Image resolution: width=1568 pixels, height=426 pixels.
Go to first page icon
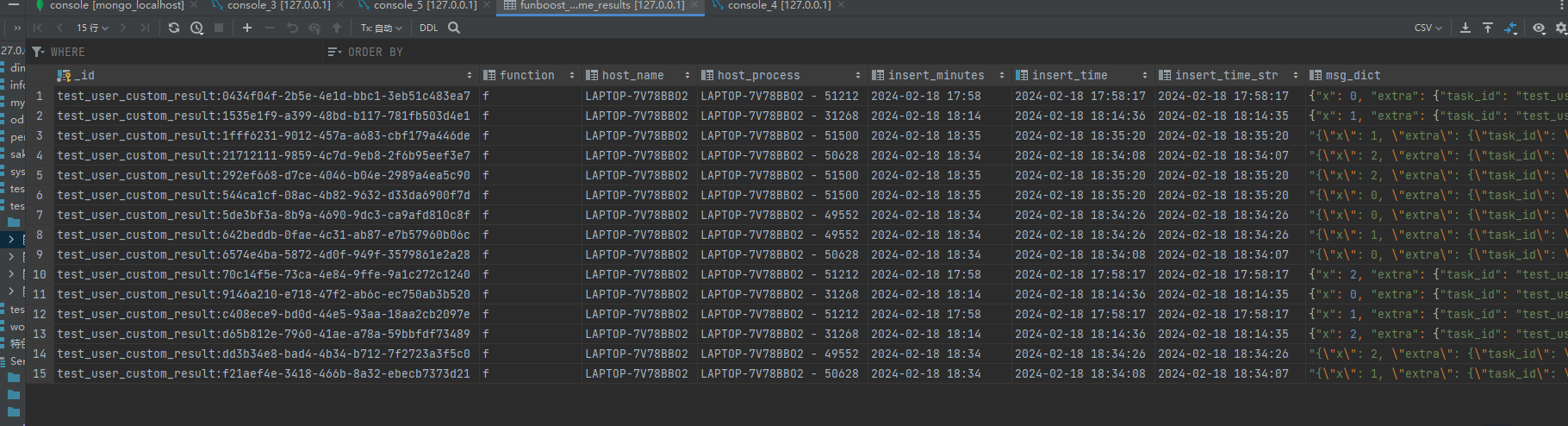click(38, 28)
